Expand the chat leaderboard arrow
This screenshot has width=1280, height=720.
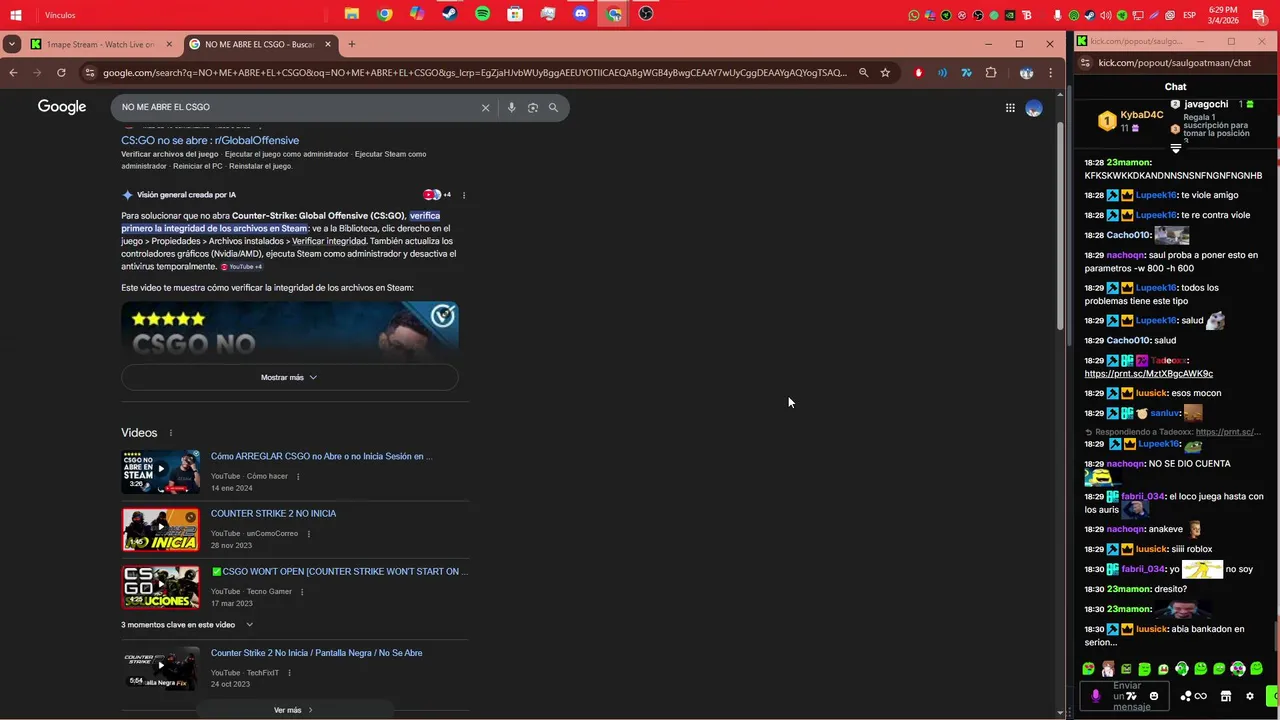pyautogui.click(x=1176, y=148)
